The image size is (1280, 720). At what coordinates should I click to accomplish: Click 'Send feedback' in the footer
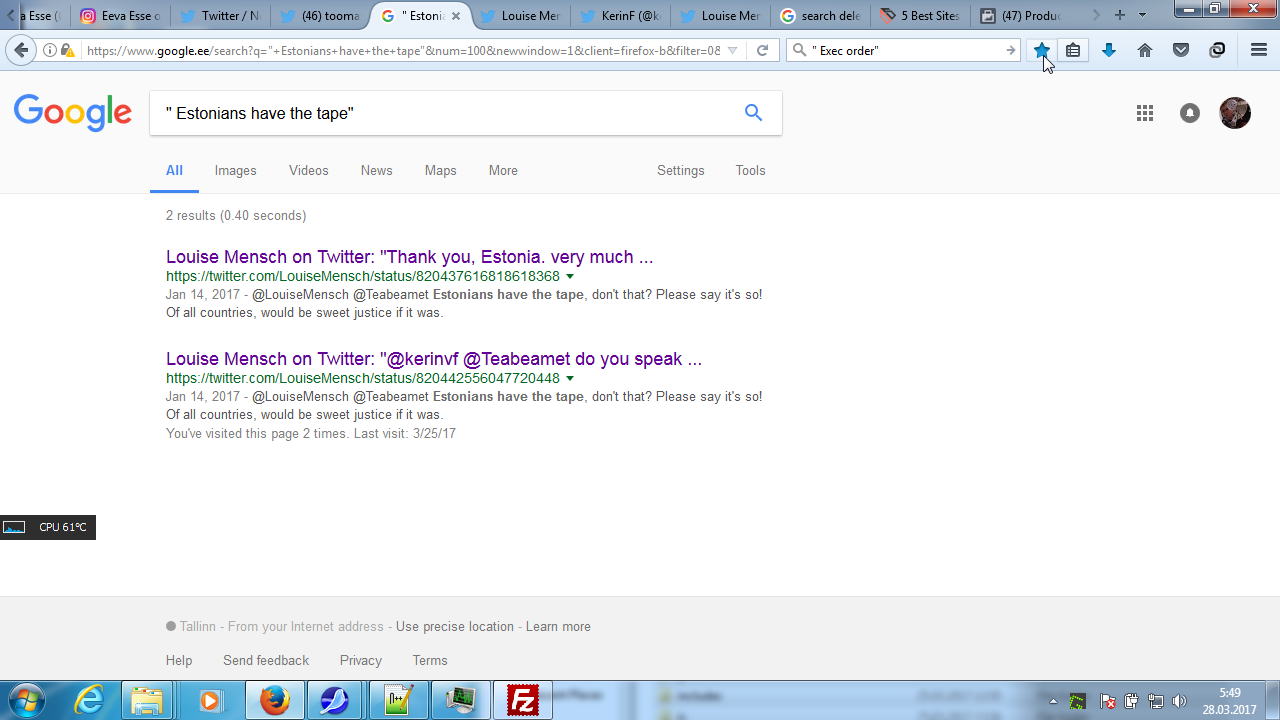266,661
